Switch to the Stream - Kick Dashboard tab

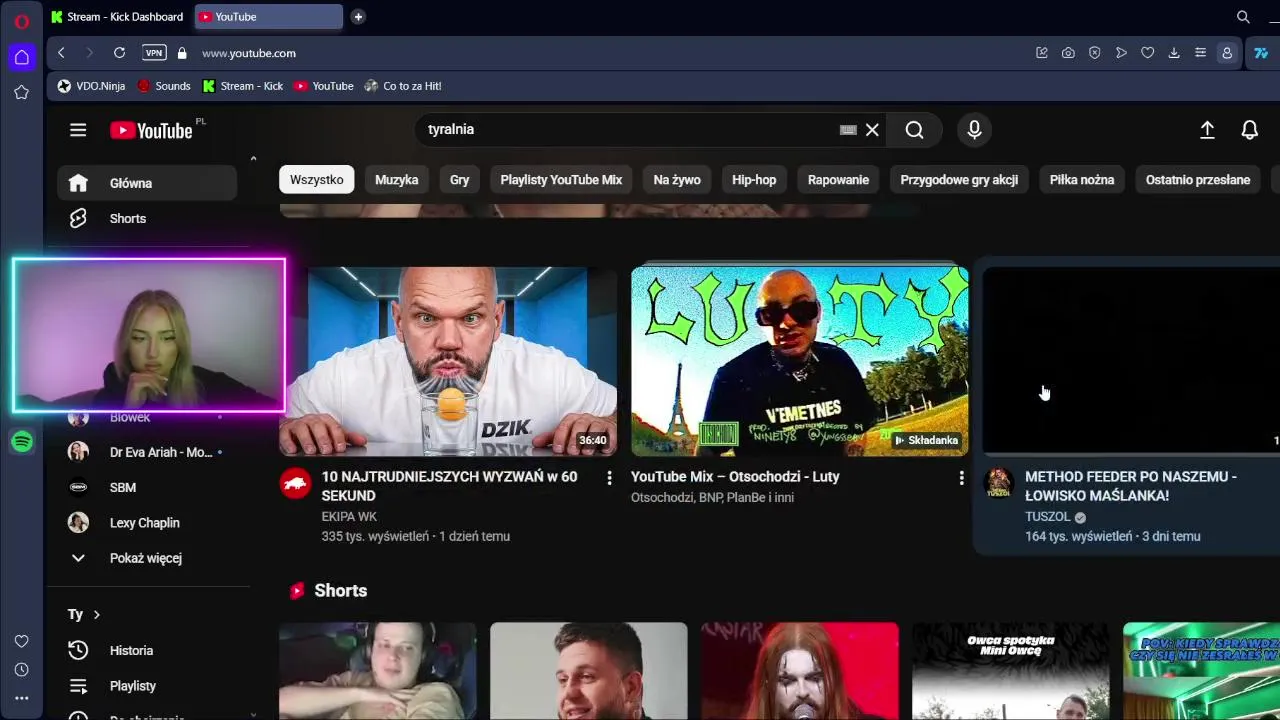pyautogui.click(x=117, y=17)
